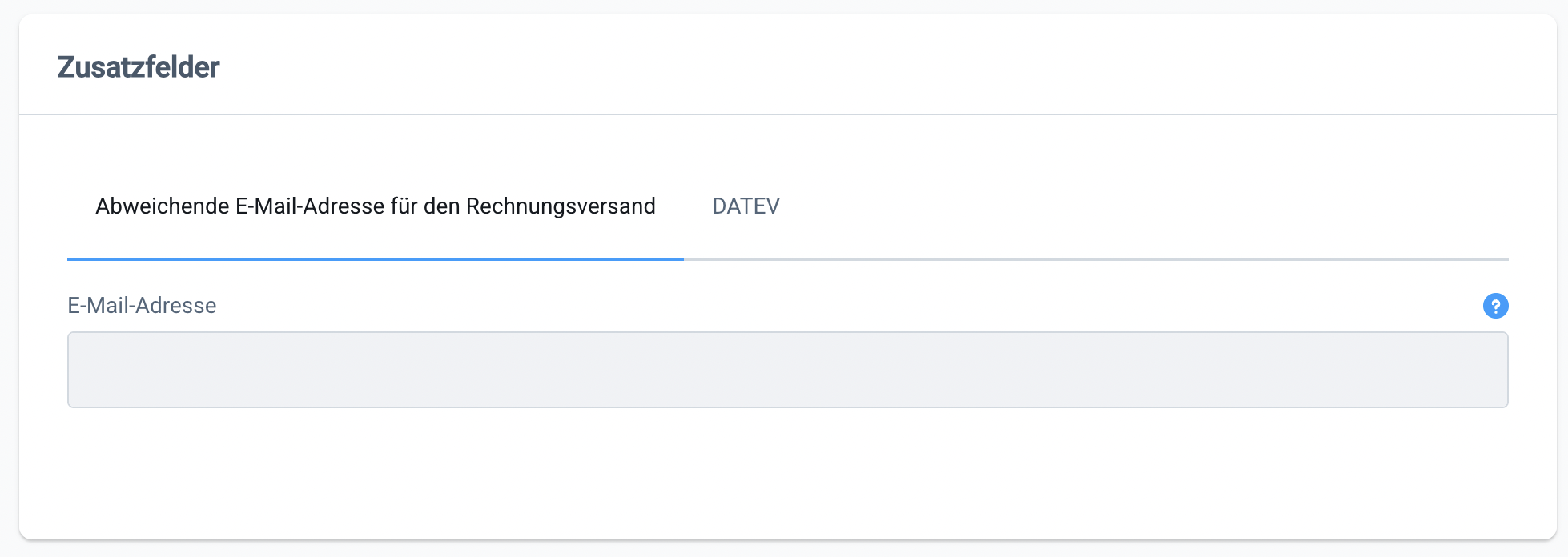Place the cursor in the invoice email input
This screenshot has width=1568, height=557.
tap(787, 370)
